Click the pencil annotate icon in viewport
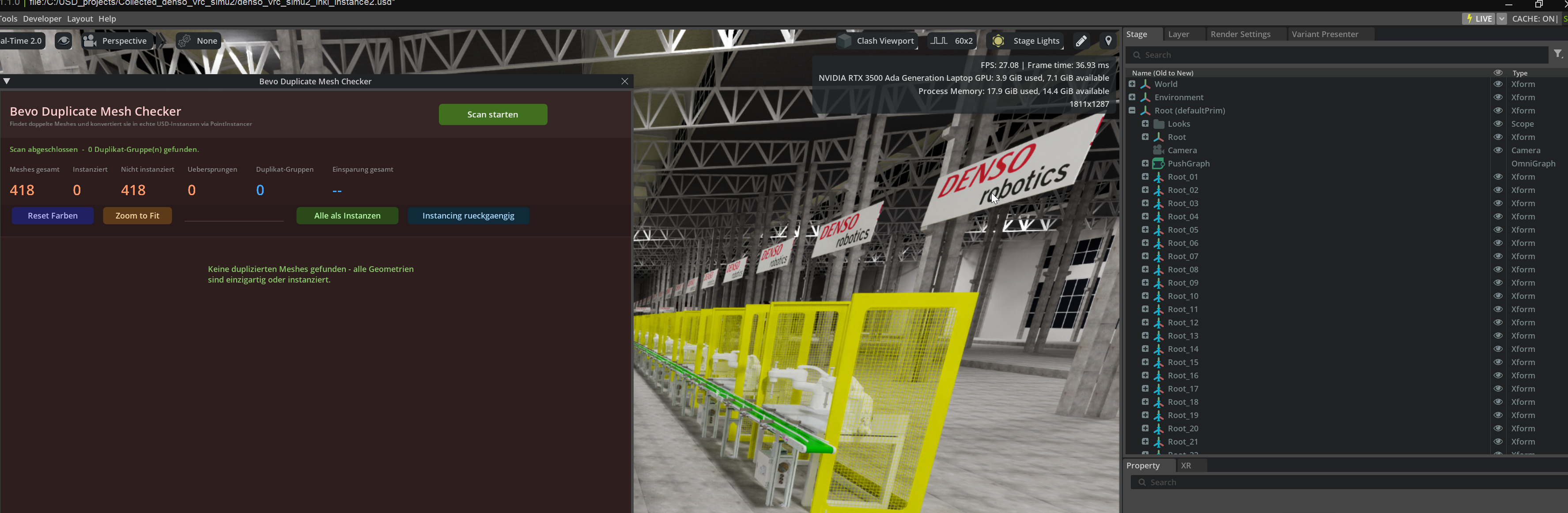1568x513 pixels. click(x=1082, y=41)
